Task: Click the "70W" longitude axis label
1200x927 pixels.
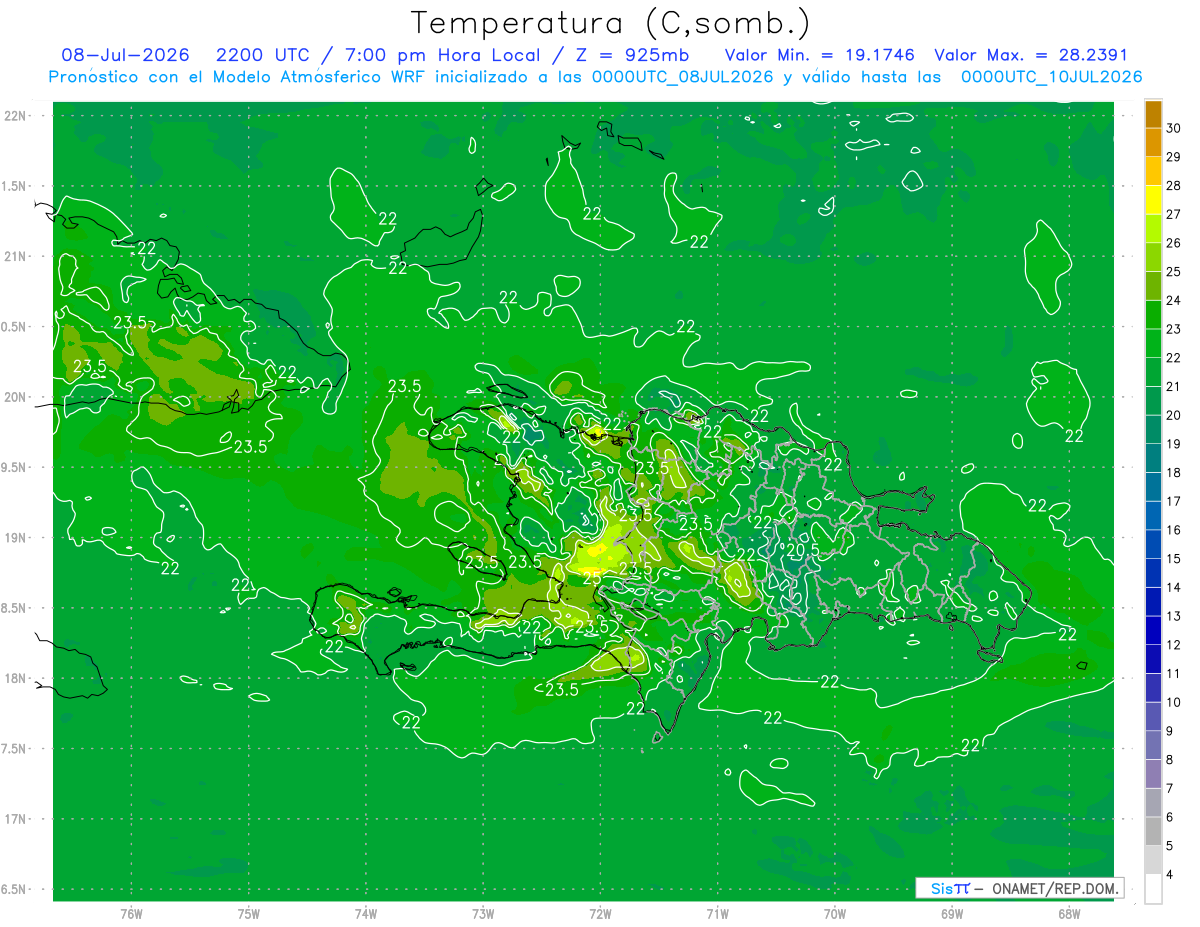Action: (835, 913)
